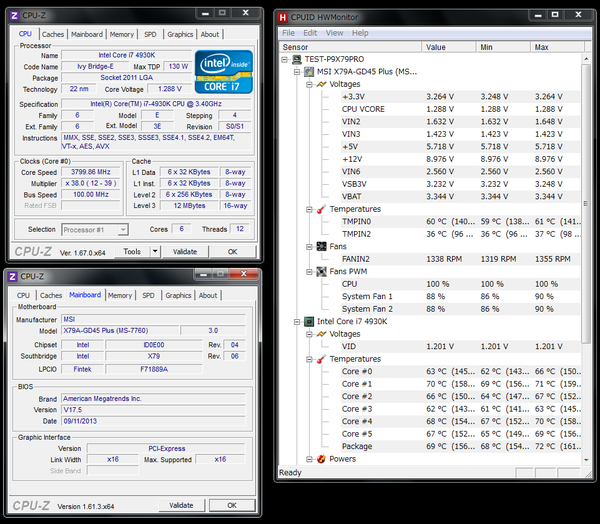Switch to Graphics tab in the top CPU-Z window
The height and width of the screenshot is (524, 600).
[x=180, y=34]
